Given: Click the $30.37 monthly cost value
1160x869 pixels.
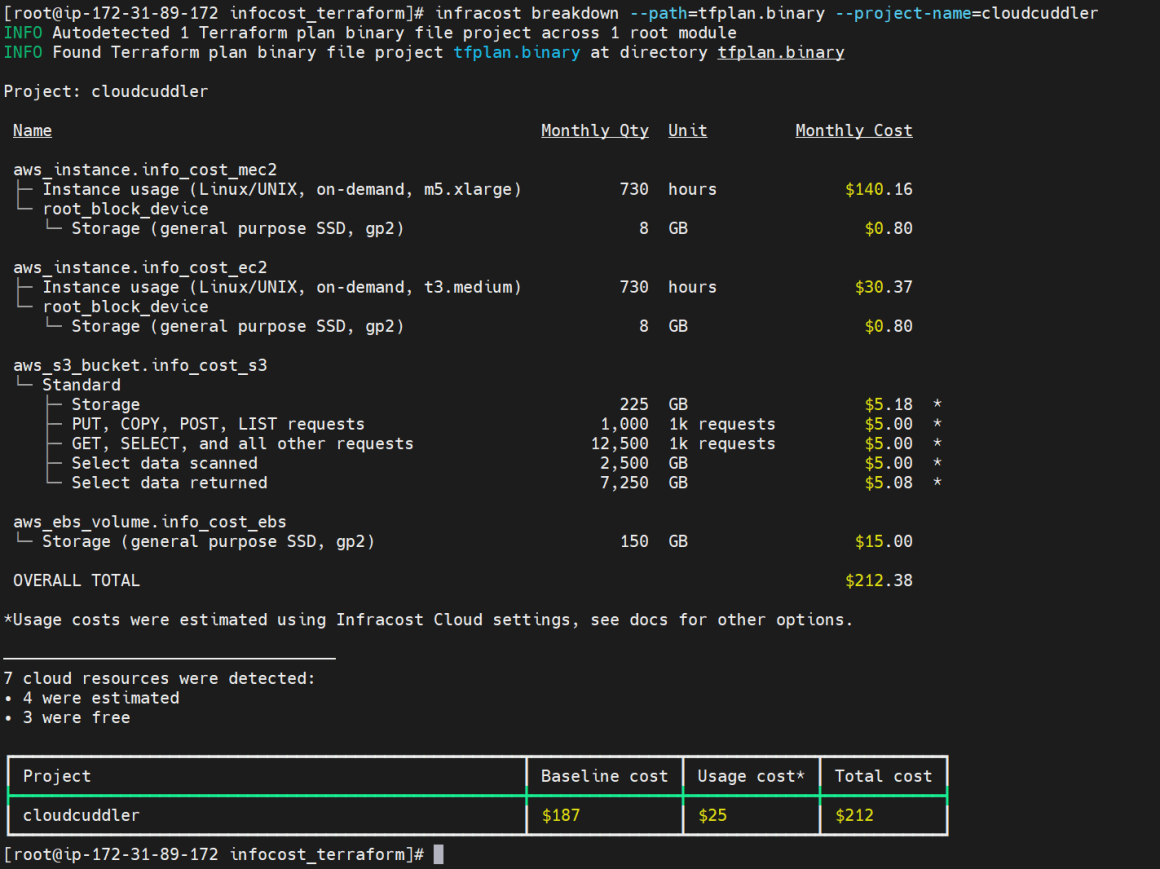Looking at the screenshot, I should pos(883,287).
